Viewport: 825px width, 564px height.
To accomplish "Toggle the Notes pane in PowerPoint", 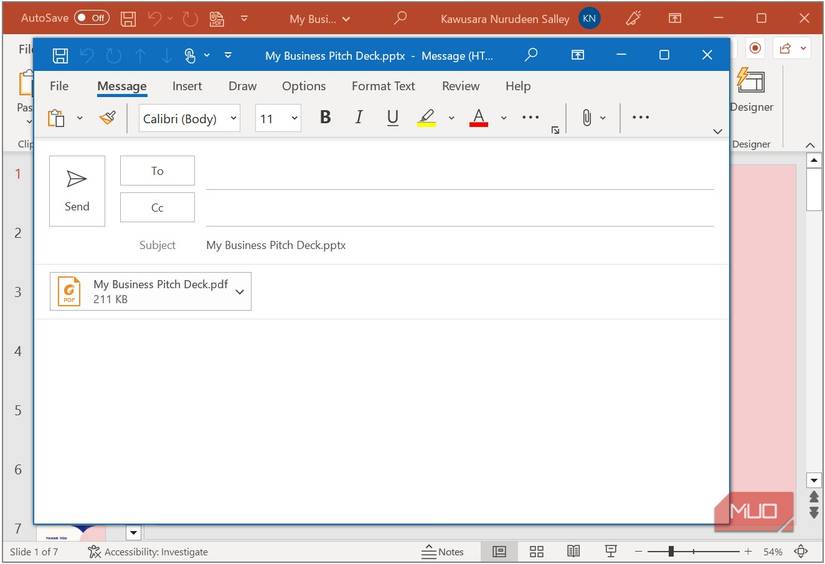I will point(442,552).
